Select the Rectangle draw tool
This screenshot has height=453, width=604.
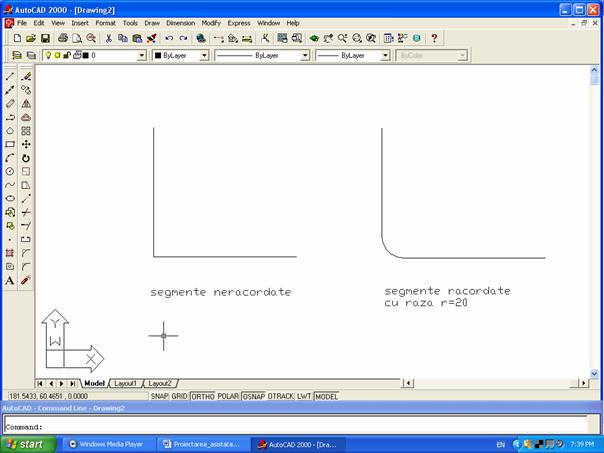[x=10, y=144]
